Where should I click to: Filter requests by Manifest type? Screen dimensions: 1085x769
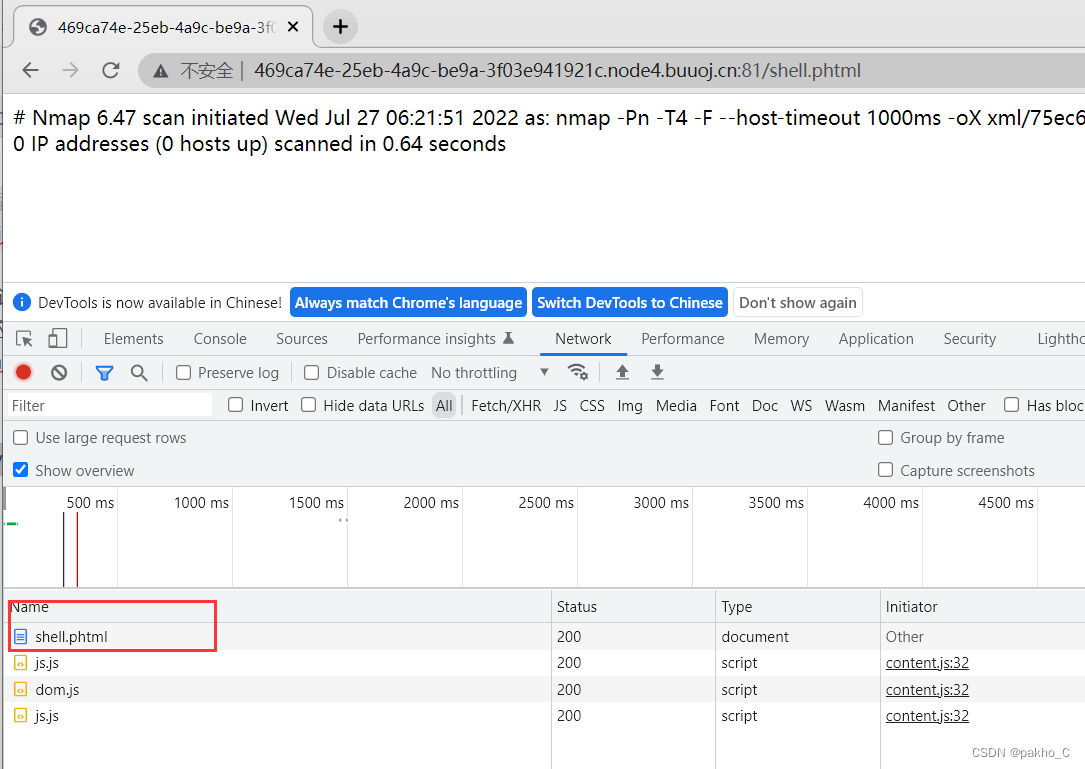(x=906, y=406)
